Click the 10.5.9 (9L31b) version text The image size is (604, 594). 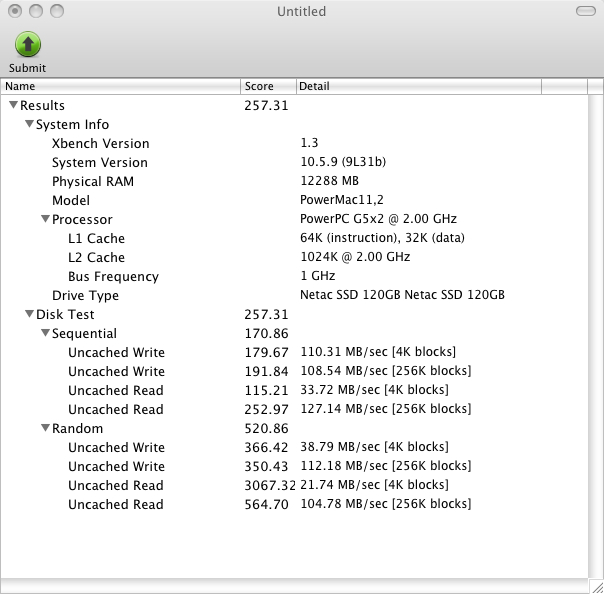click(x=343, y=162)
